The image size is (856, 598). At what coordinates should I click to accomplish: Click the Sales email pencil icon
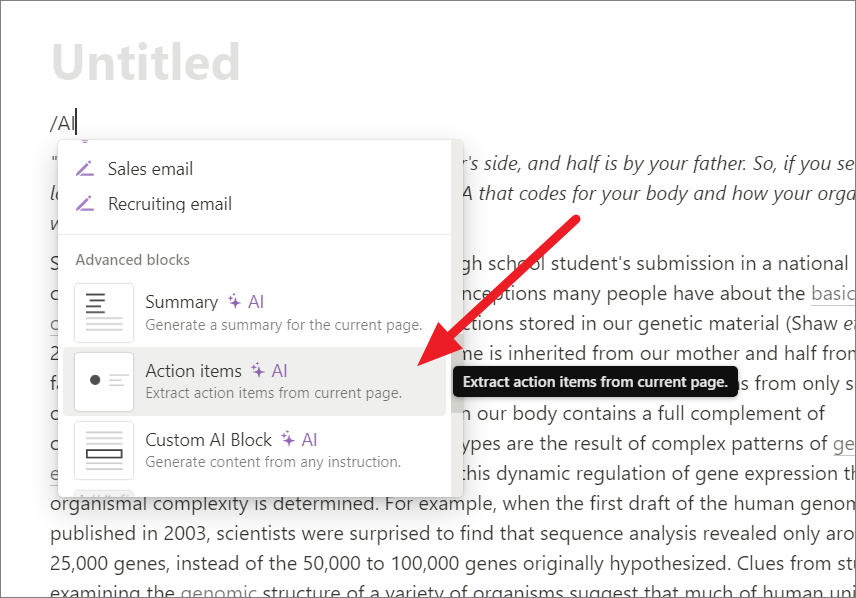click(85, 169)
